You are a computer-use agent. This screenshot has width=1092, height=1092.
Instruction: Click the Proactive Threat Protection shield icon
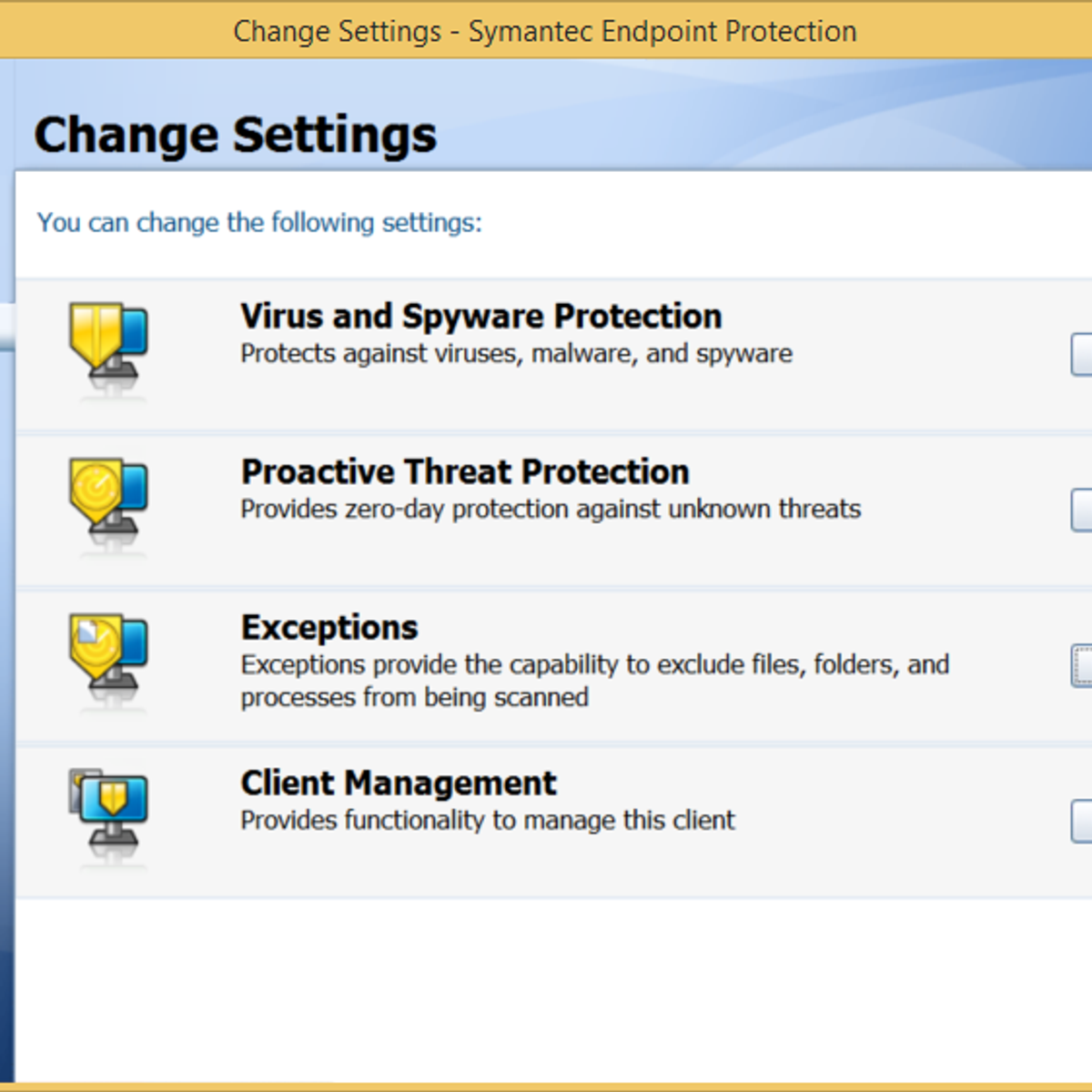[x=108, y=497]
